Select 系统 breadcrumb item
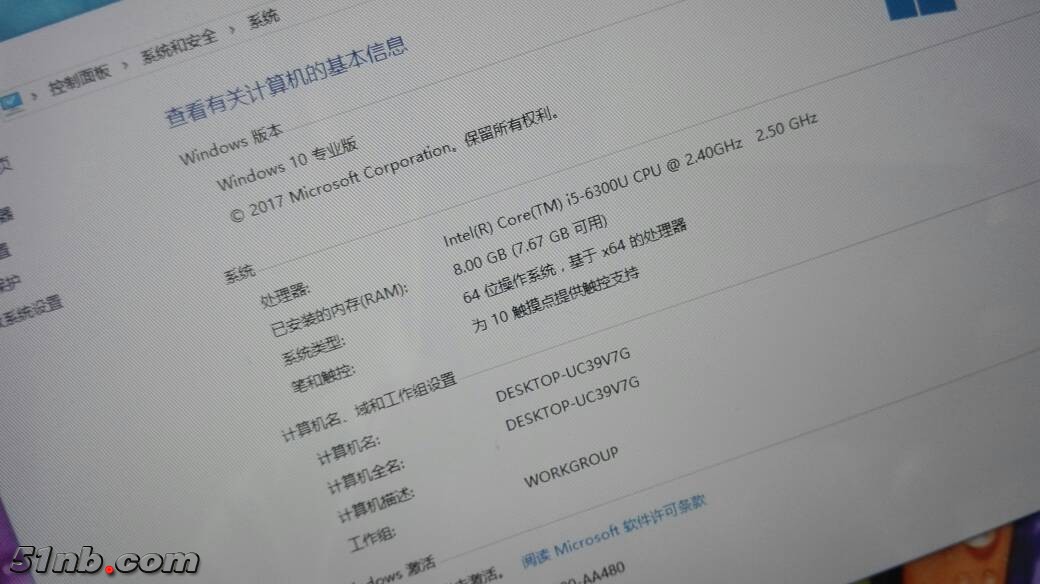The height and width of the screenshot is (584, 1040). tap(263, 18)
